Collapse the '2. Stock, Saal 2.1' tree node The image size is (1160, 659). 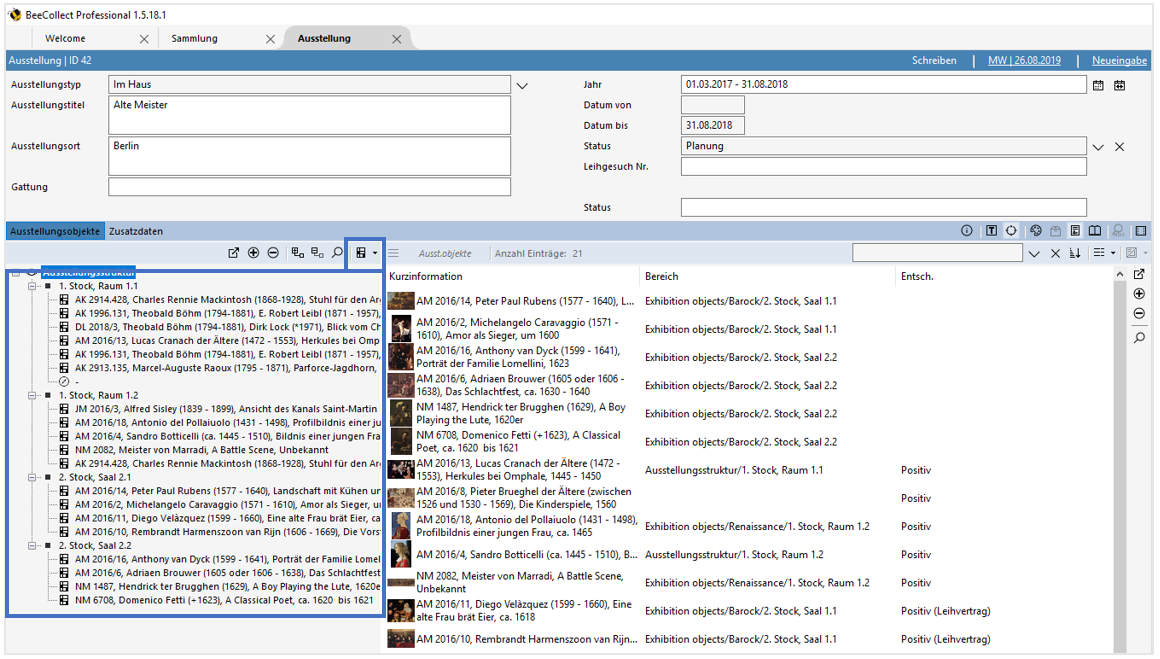pyautogui.click(x=32, y=478)
